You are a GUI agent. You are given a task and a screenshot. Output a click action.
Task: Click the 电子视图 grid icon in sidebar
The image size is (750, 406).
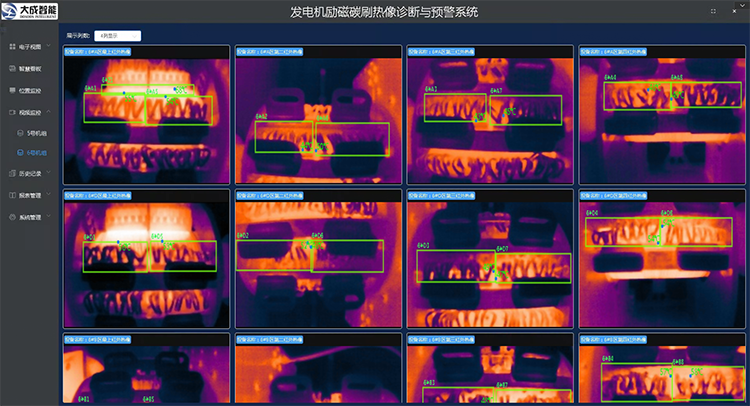coord(10,46)
